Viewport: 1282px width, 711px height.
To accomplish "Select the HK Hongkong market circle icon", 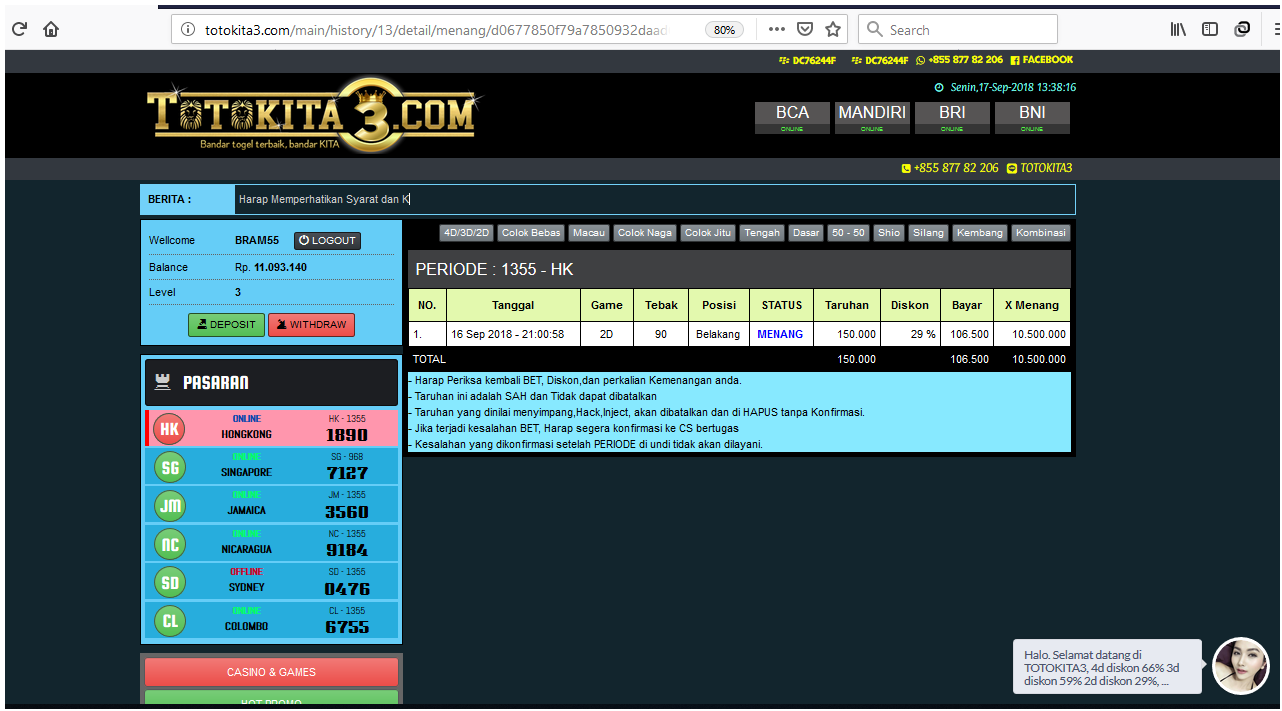I will 170,429.
